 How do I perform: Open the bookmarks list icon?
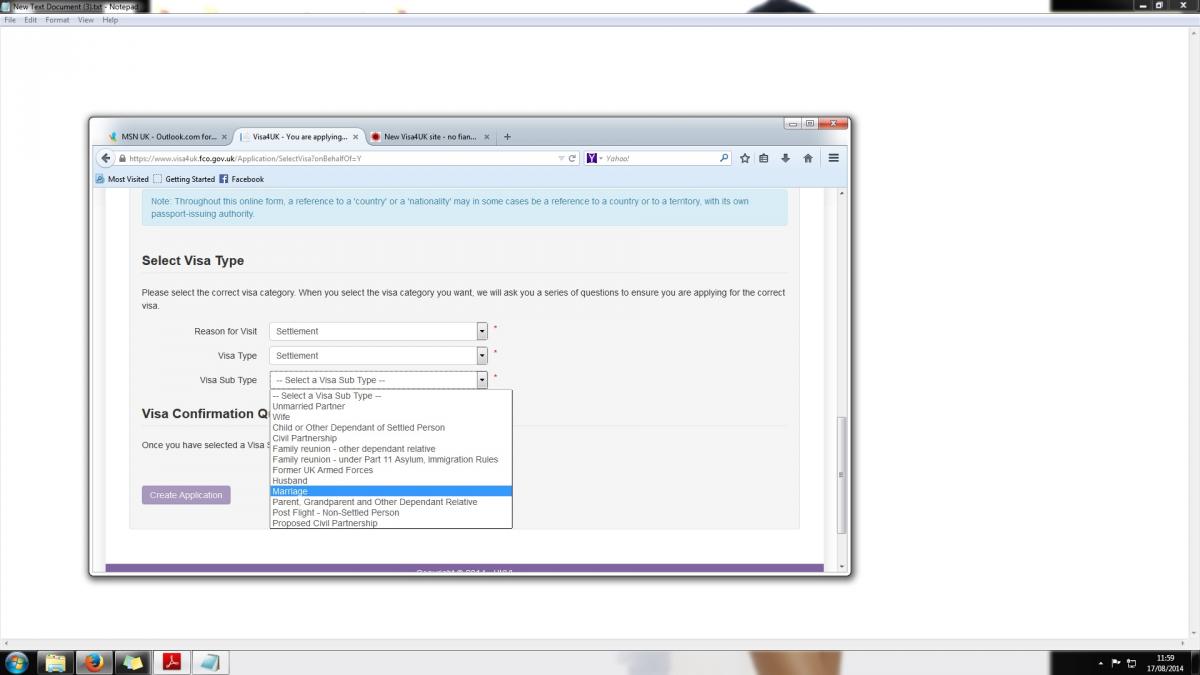click(764, 158)
